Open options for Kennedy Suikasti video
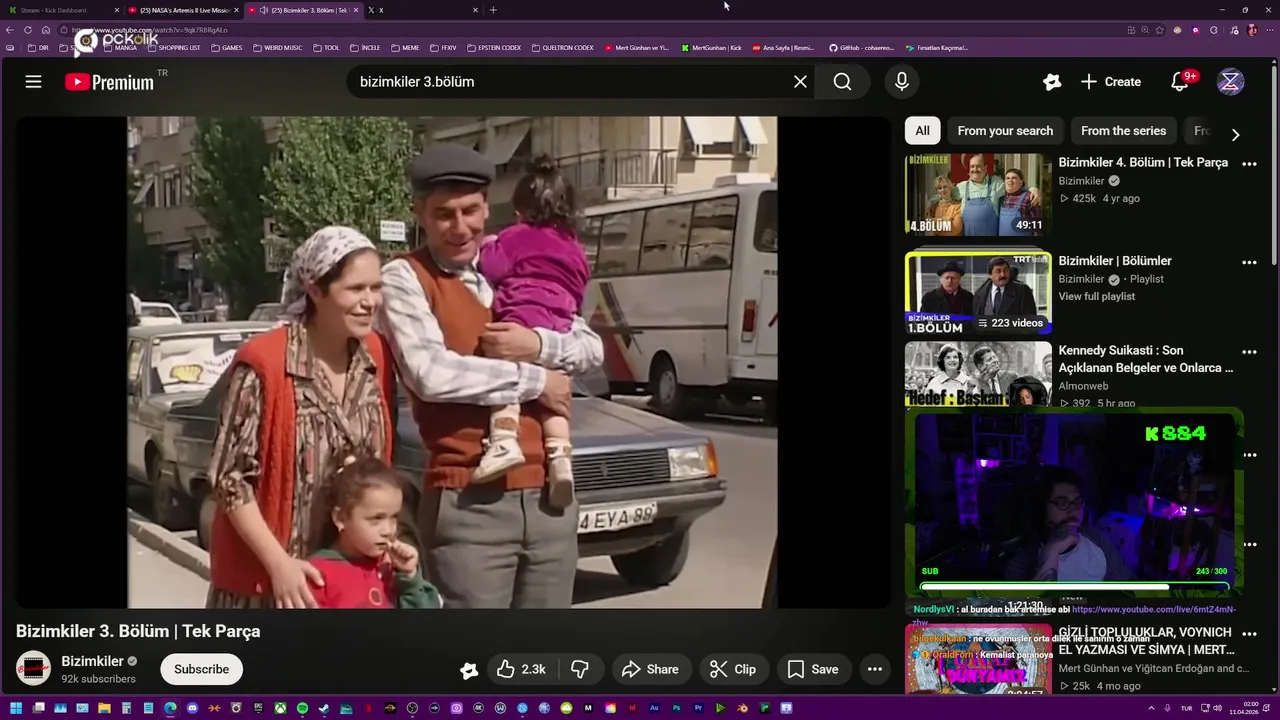1280x720 pixels. (1249, 352)
